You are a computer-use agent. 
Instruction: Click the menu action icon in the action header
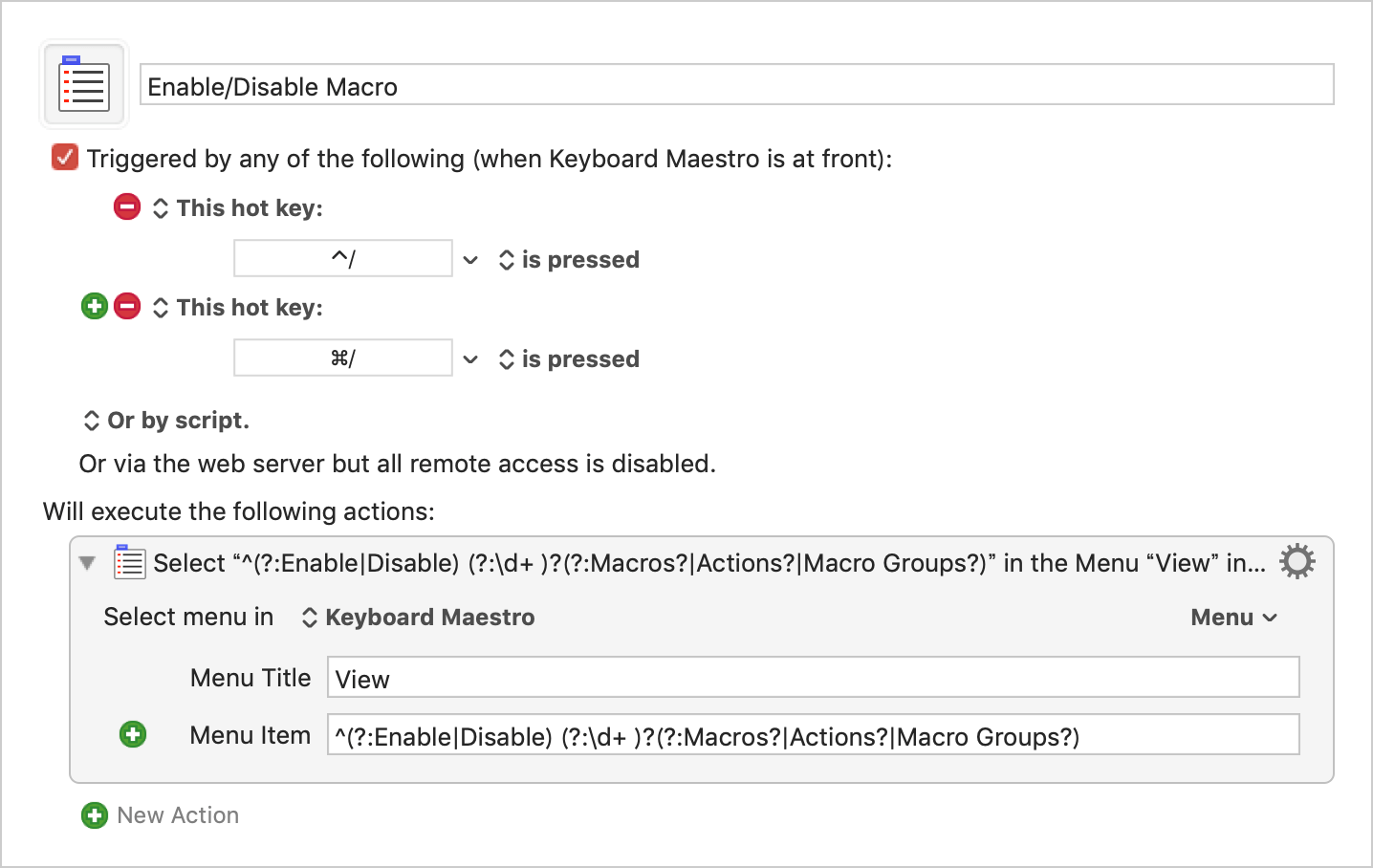pos(129,563)
